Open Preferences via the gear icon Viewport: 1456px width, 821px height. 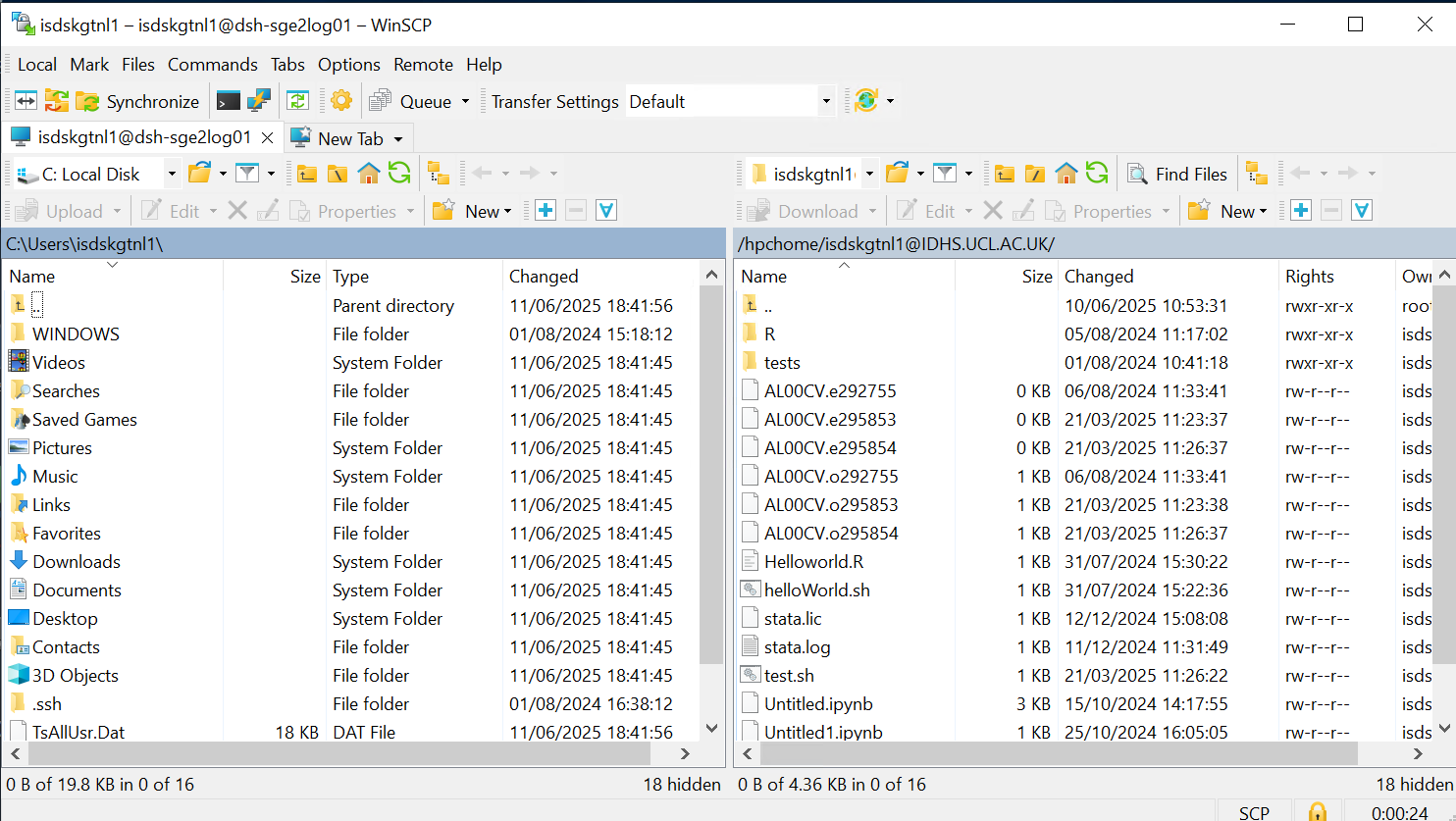coord(340,100)
